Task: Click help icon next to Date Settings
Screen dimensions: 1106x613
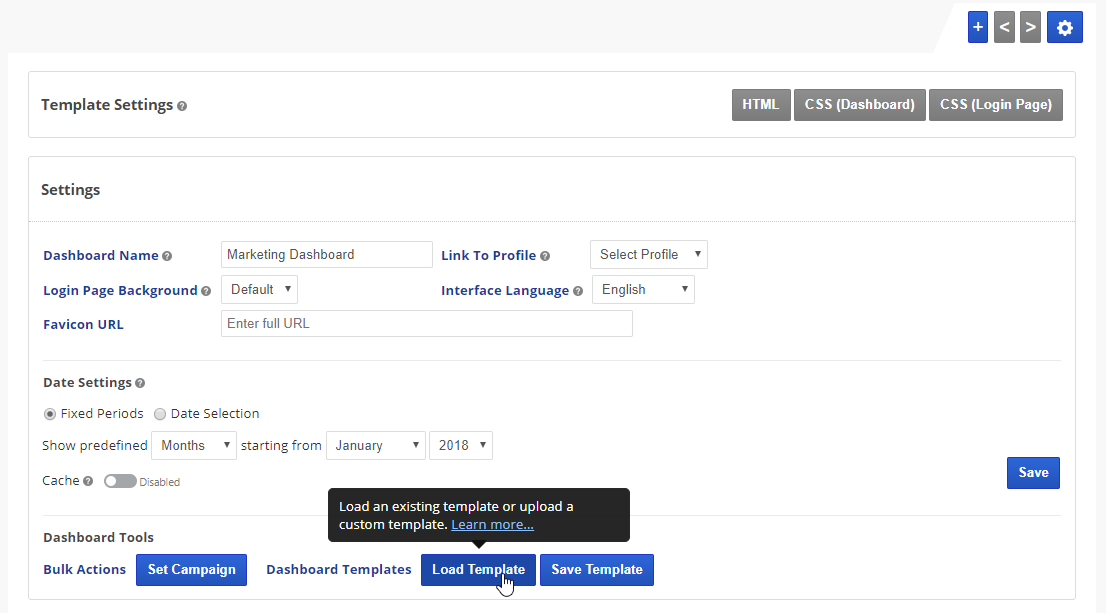Action: pos(140,383)
